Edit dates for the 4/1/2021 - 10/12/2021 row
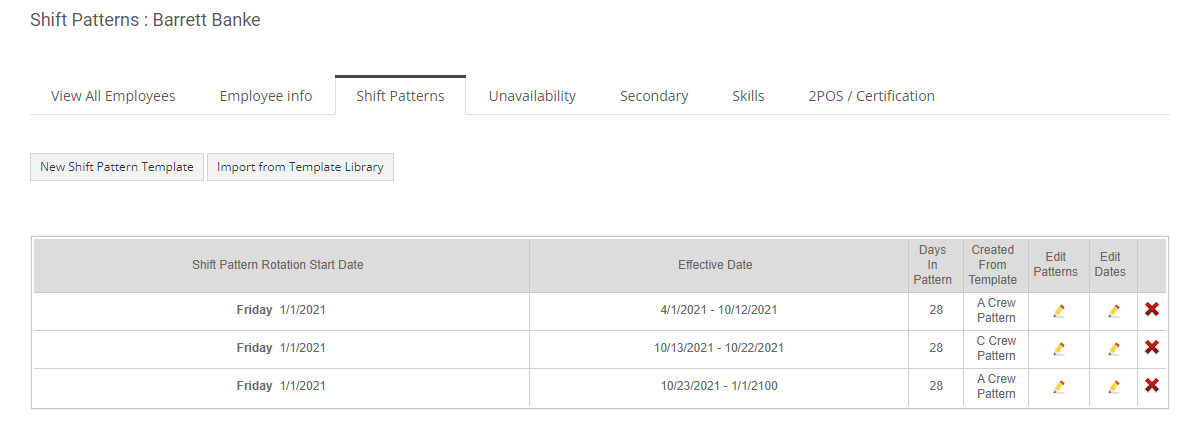Image resolution: width=1198 pixels, height=432 pixels. click(1114, 310)
